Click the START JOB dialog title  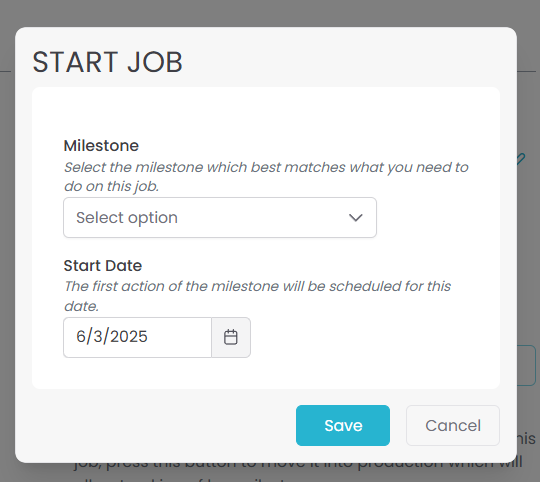(107, 62)
